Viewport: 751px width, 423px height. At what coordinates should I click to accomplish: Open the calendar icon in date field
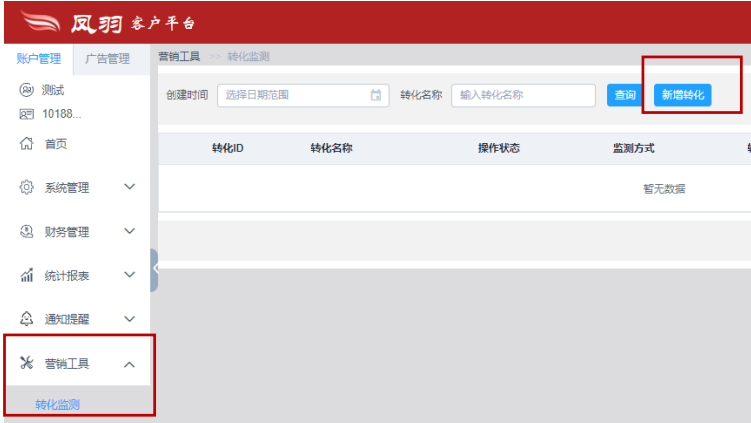(376, 95)
